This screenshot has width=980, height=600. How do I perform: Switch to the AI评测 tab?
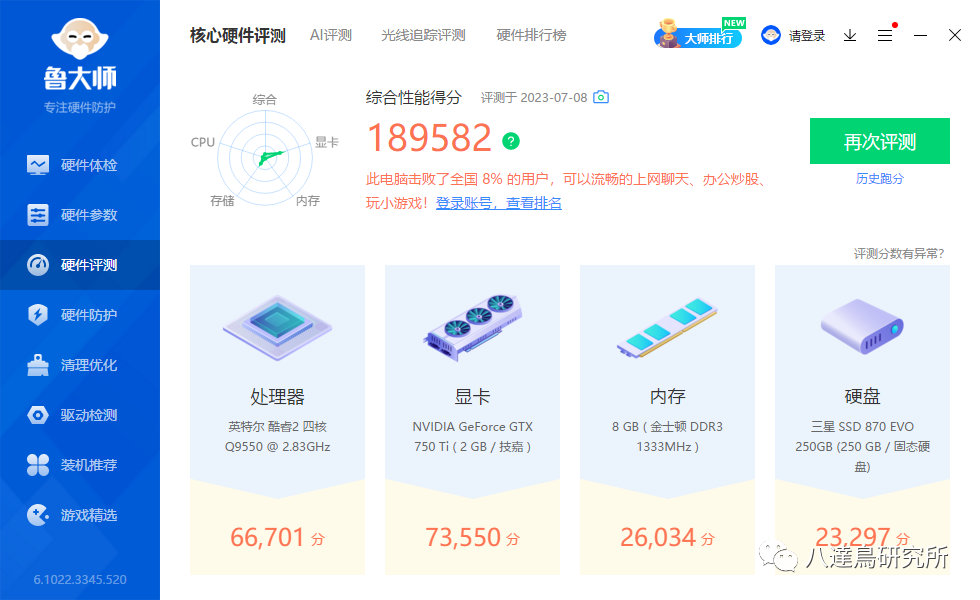click(x=331, y=36)
